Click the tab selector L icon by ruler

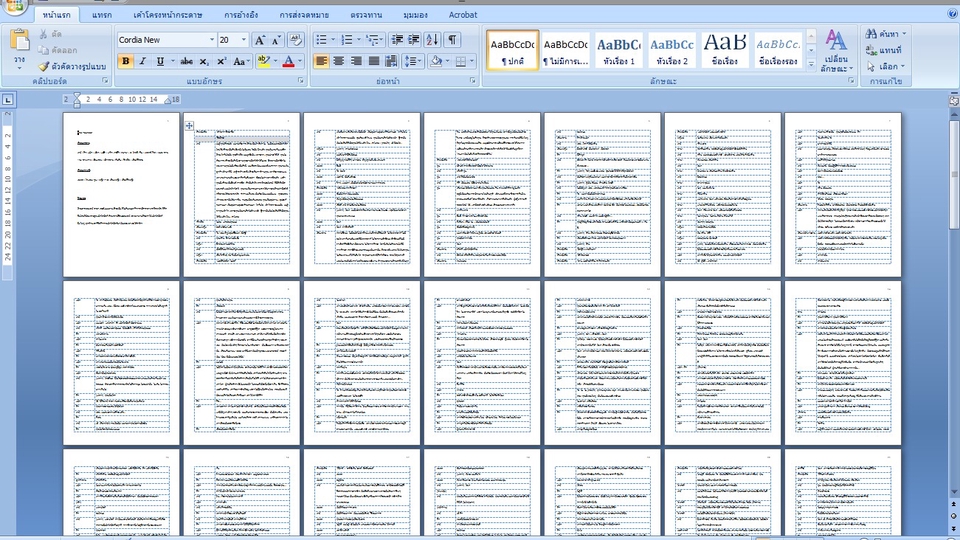point(8,99)
